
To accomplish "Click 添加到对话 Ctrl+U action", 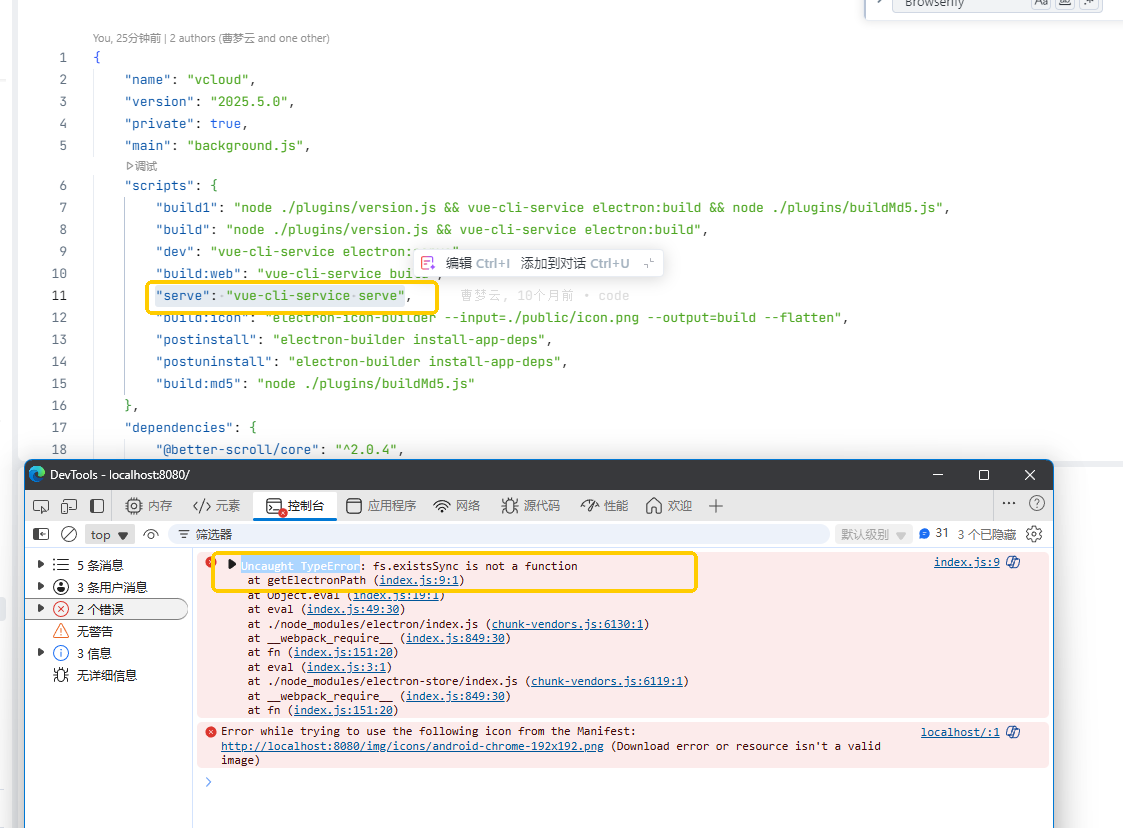I will 574,264.
